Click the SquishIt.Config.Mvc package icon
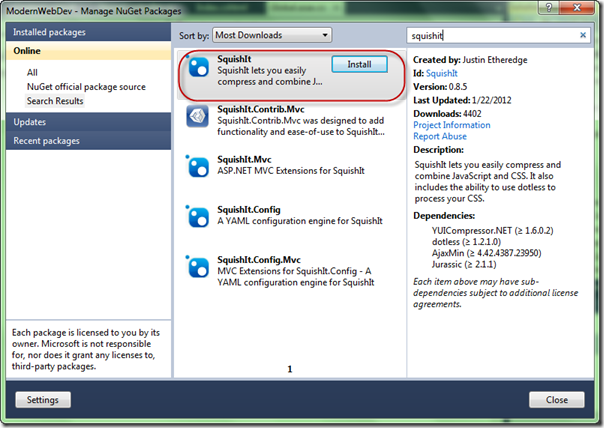Image resolution: width=604 pixels, height=428 pixels. tap(198, 265)
